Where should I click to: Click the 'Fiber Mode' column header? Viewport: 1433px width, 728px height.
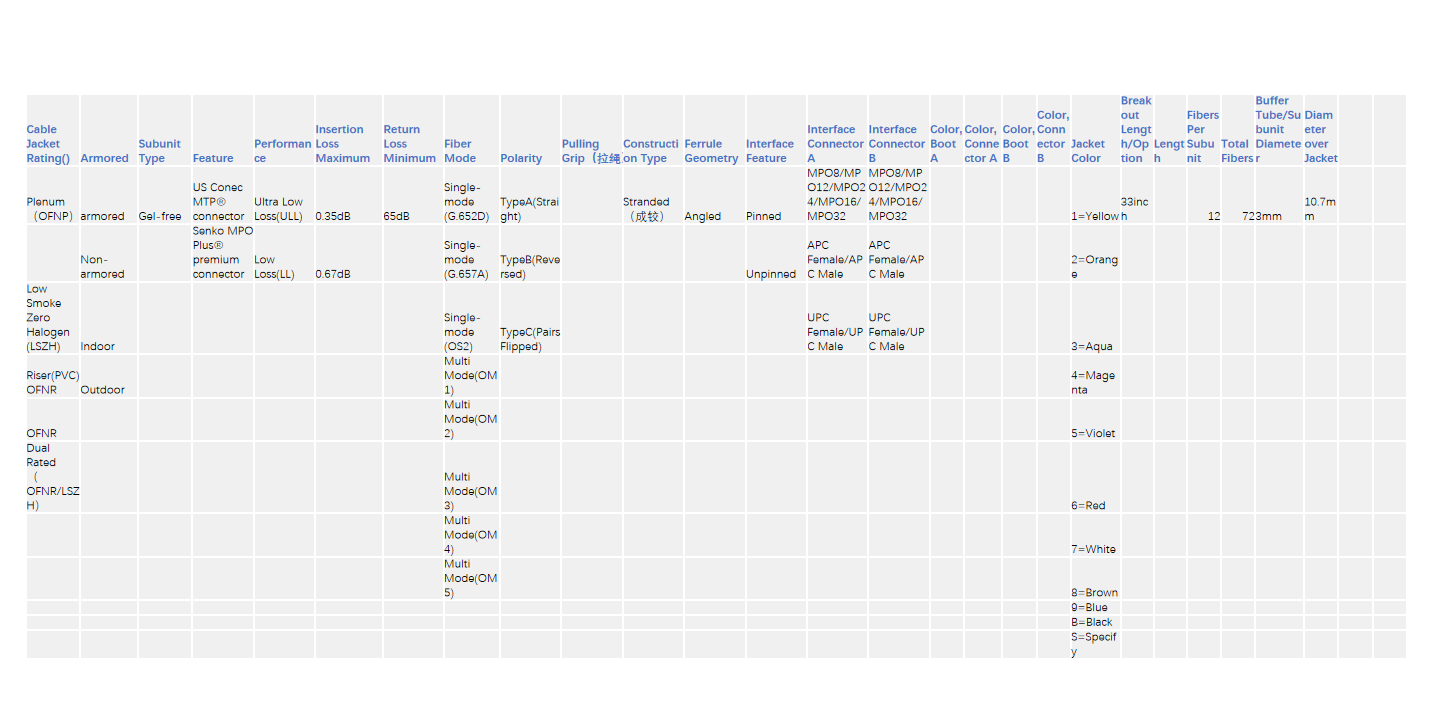[x=471, y=130]
